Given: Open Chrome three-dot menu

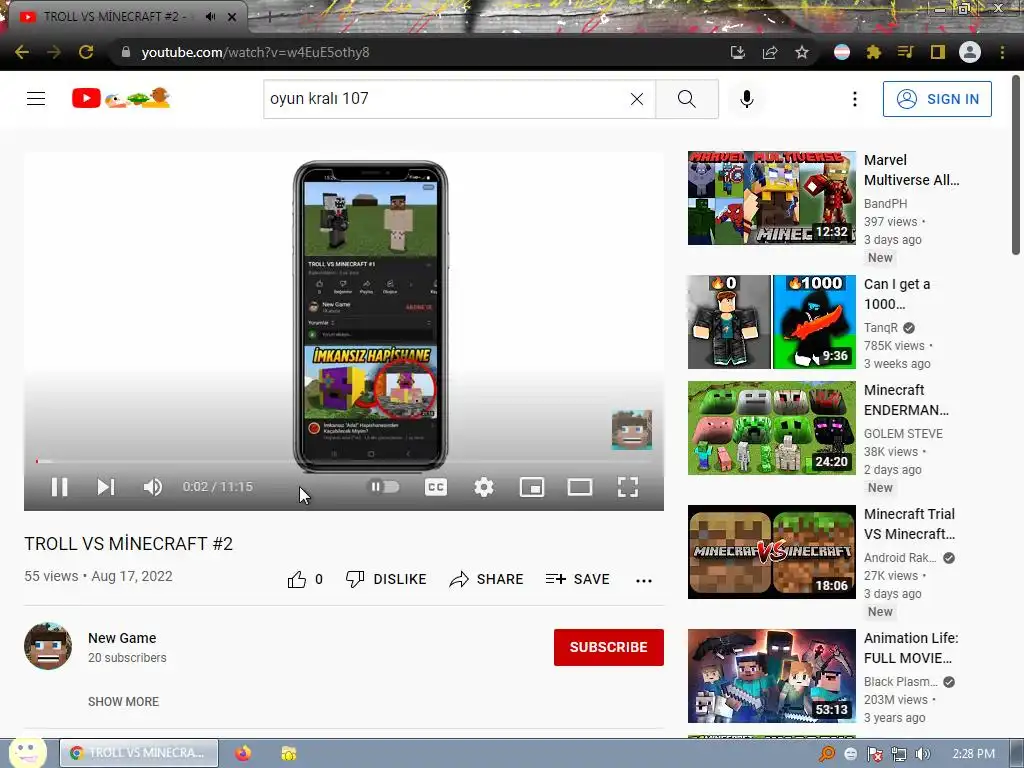Looking at the screenshot, I should click(1002, 52).
